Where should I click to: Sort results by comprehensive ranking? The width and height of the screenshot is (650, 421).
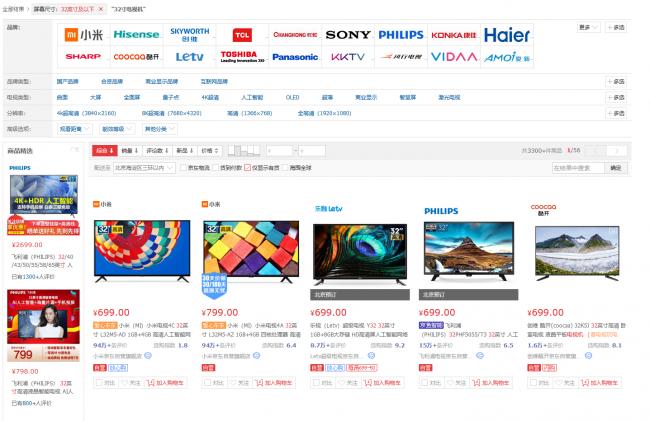click(105, 151)
